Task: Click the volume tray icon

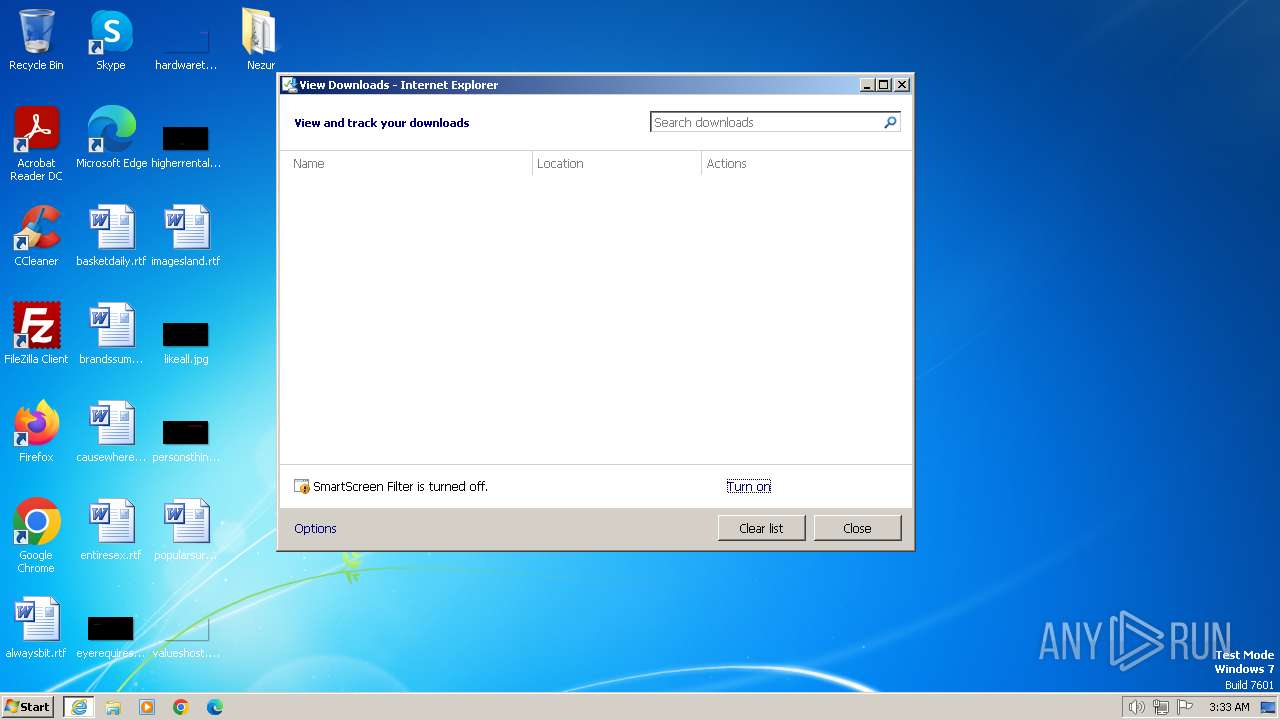Action: [1136, 707]
